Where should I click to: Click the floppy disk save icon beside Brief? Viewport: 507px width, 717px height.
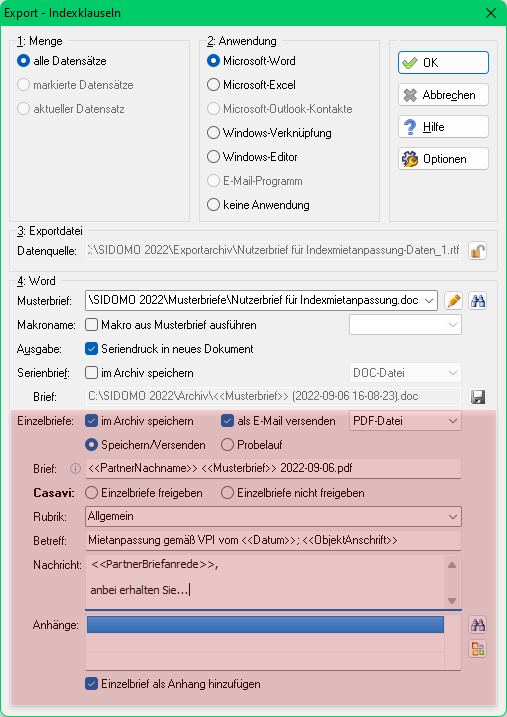pos(478,397)
